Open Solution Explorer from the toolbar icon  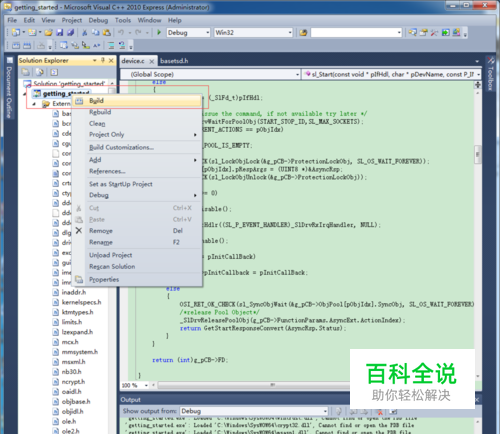413,32
